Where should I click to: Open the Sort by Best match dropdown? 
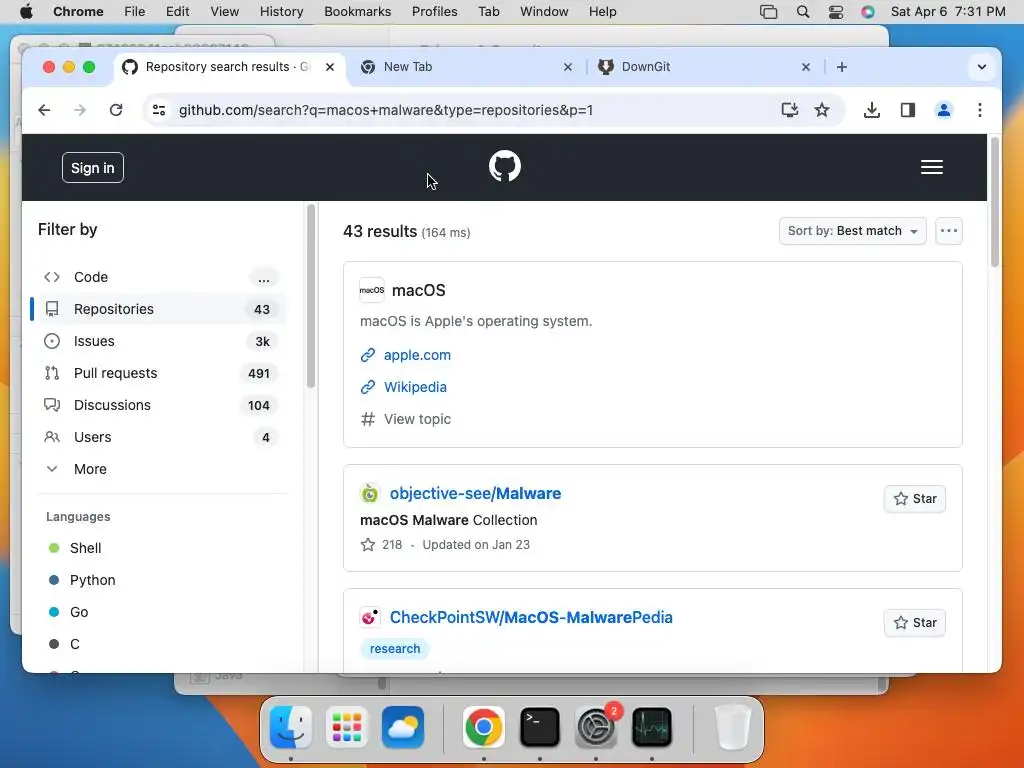(852, 231)
